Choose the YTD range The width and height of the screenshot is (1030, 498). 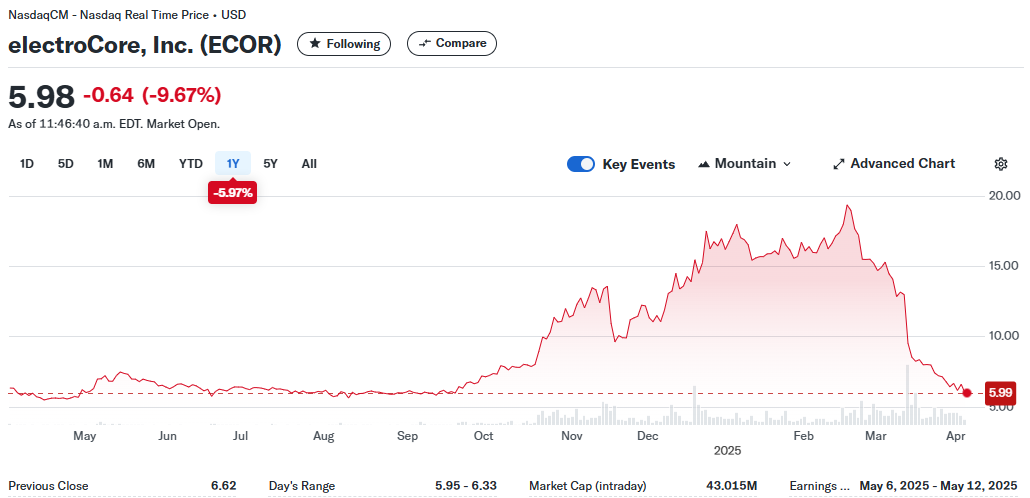pyautogui.click(x=191, y=164)
